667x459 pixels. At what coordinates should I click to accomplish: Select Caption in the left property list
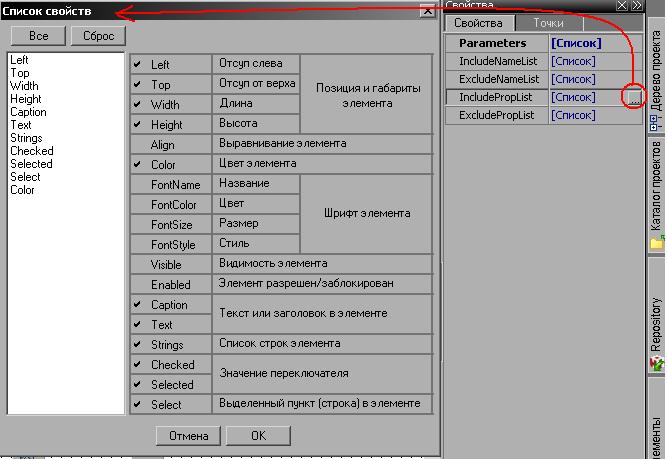pyautogui.click(x=27, y=112)
